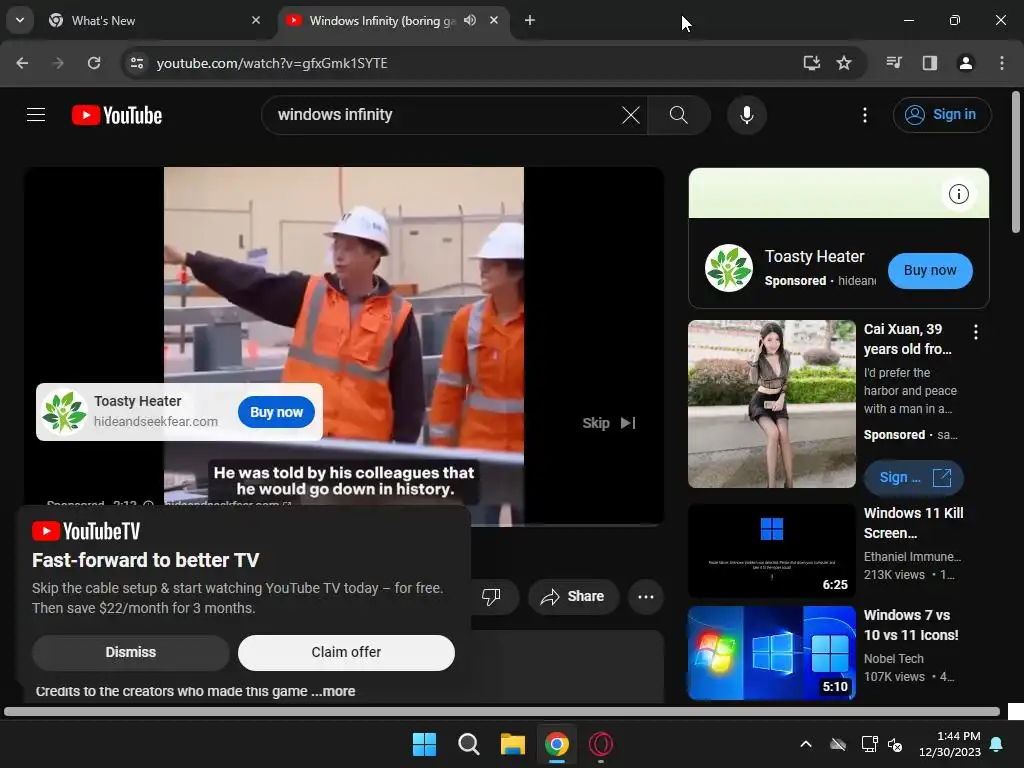1024x768 pixels.
Task: Expand the description with ...more
Action: coord(333,691)
